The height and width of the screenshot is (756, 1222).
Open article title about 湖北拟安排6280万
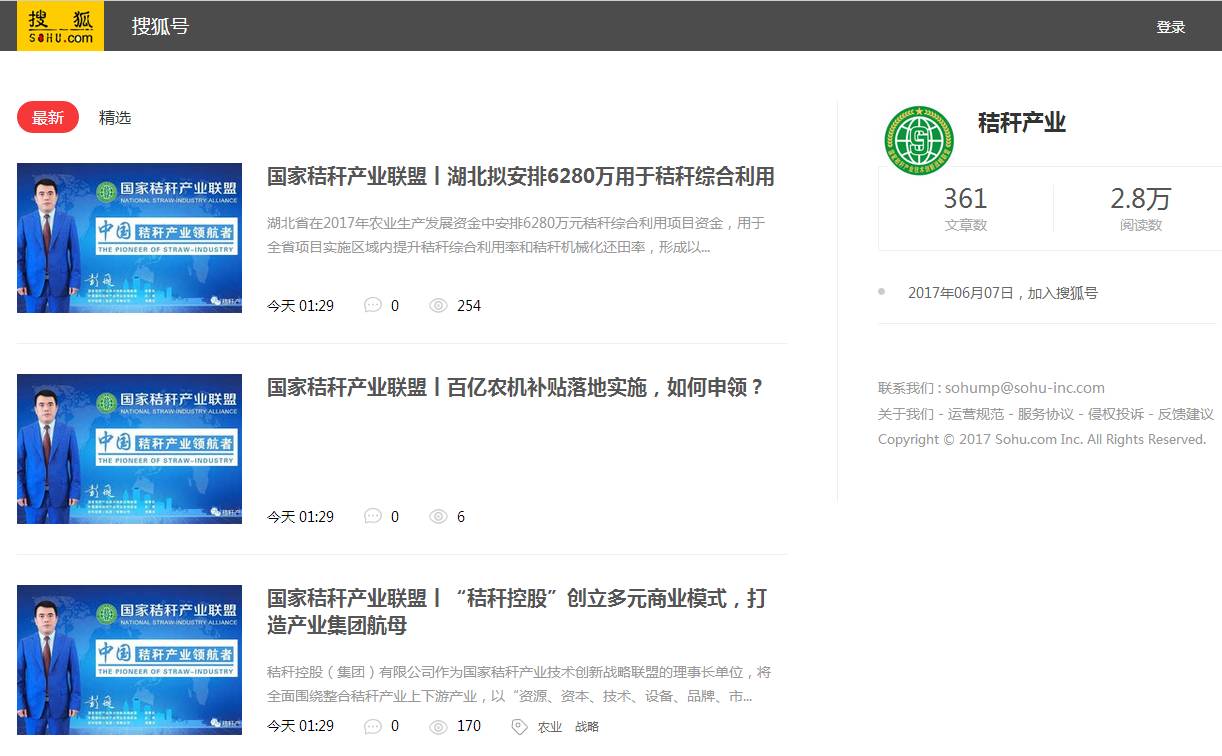click(x=520, y=177)
